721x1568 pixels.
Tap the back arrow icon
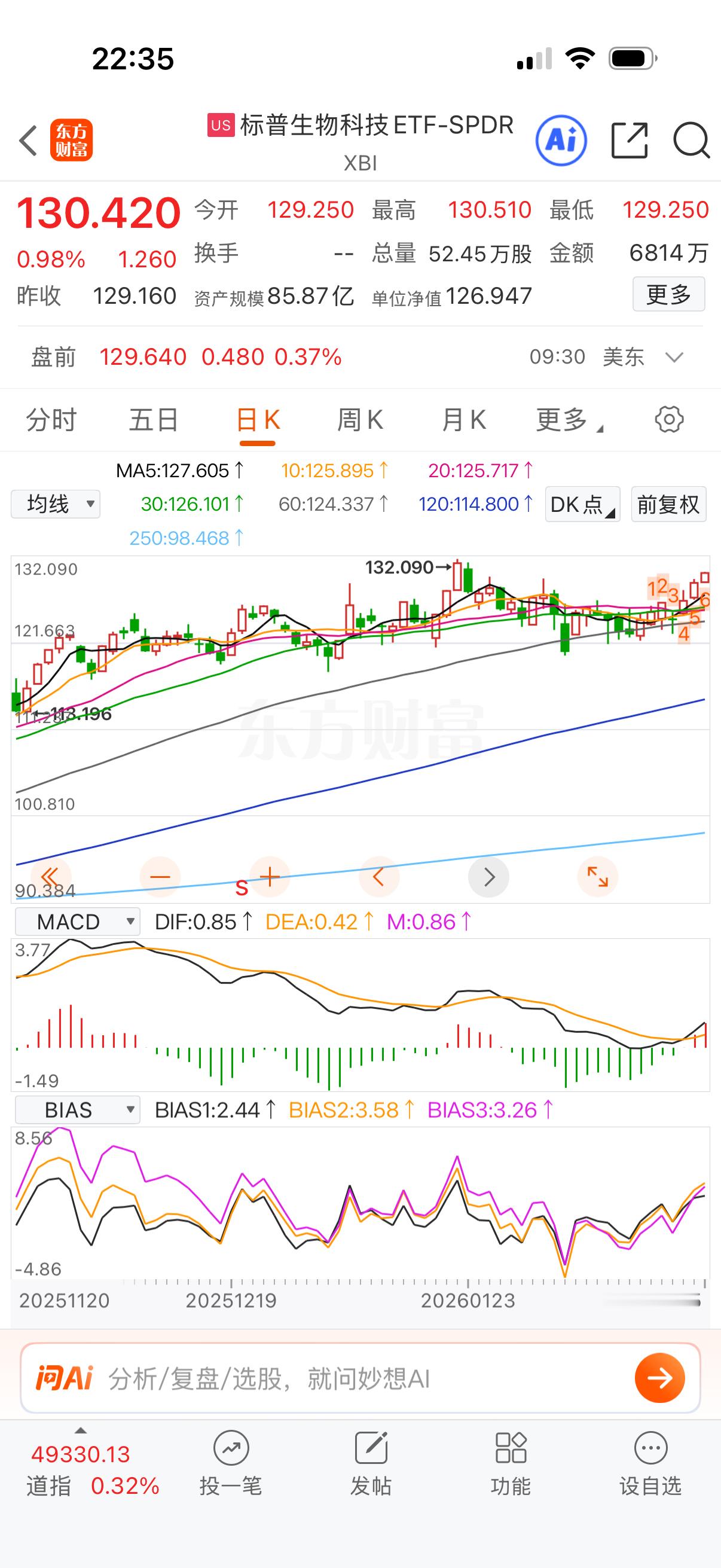pyautogui.click(x=28, y=141)
